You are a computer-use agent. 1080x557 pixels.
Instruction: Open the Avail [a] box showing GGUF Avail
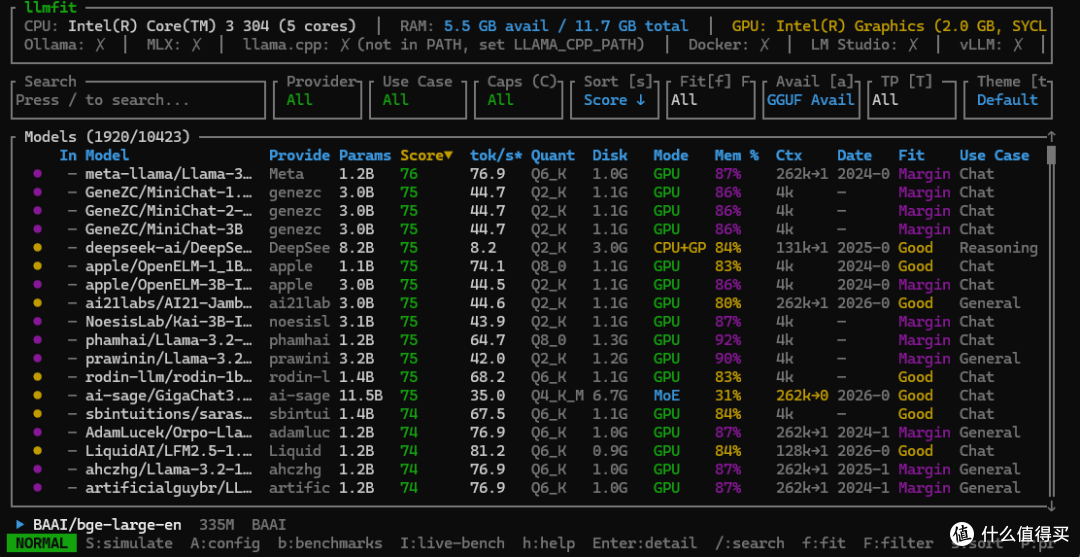[812, 100]
